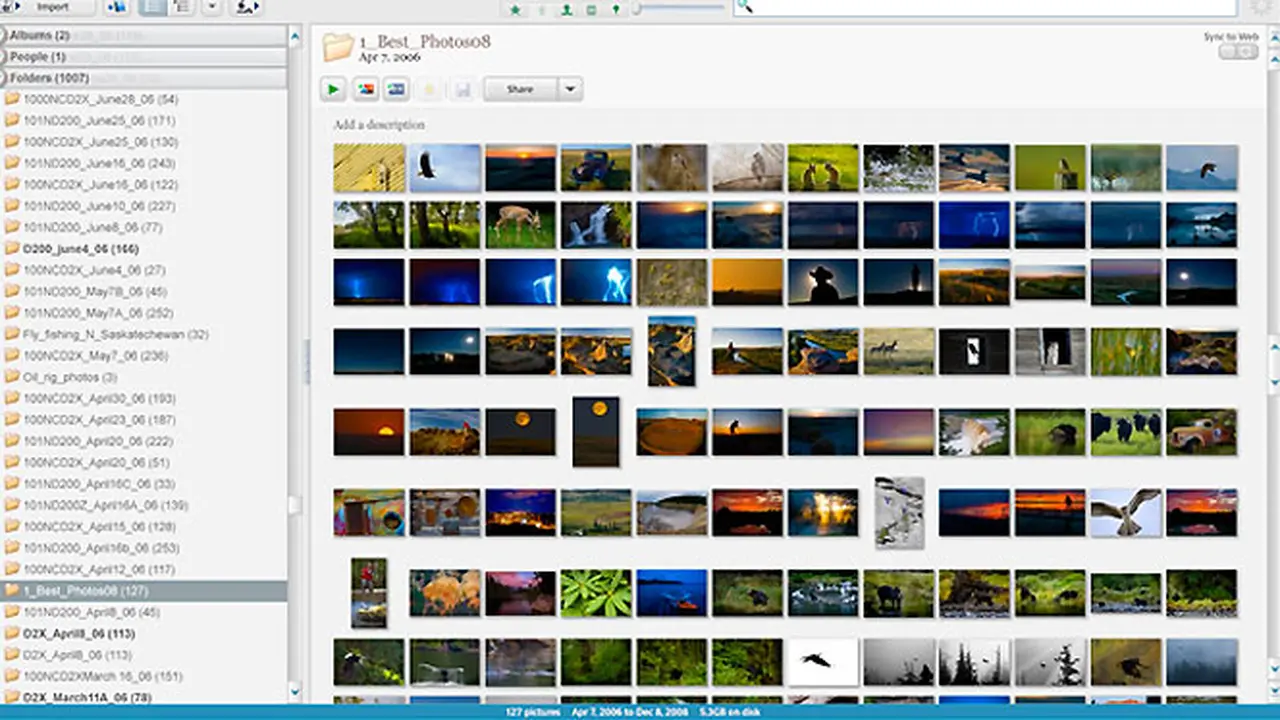Select folder 1_Best_Photos08 (127)
Image resolution: width=1280 pixels, height=720 pixels.
click(x=144, y=591)
